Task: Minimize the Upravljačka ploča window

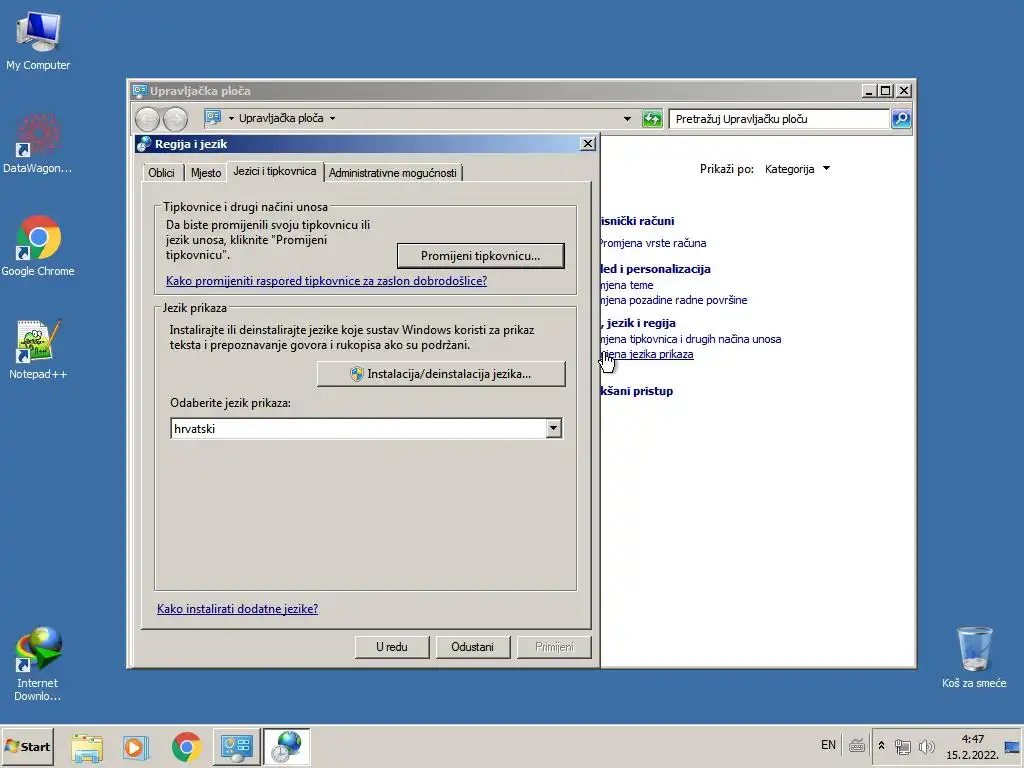Action: [869, 91]
